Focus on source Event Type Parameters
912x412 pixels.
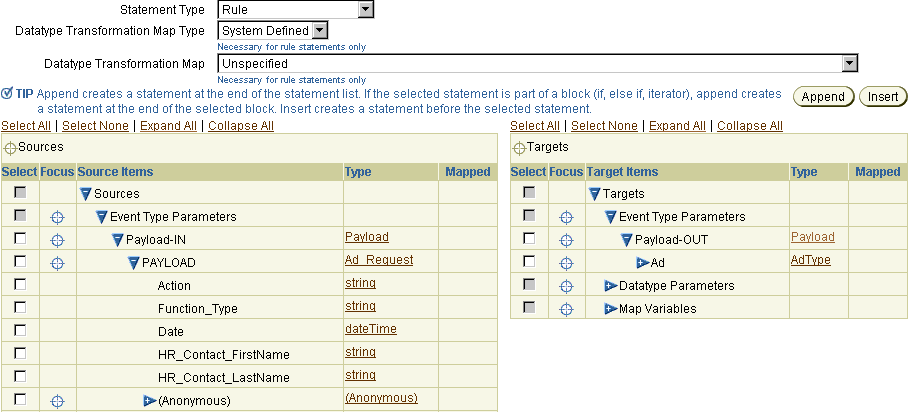57,217
